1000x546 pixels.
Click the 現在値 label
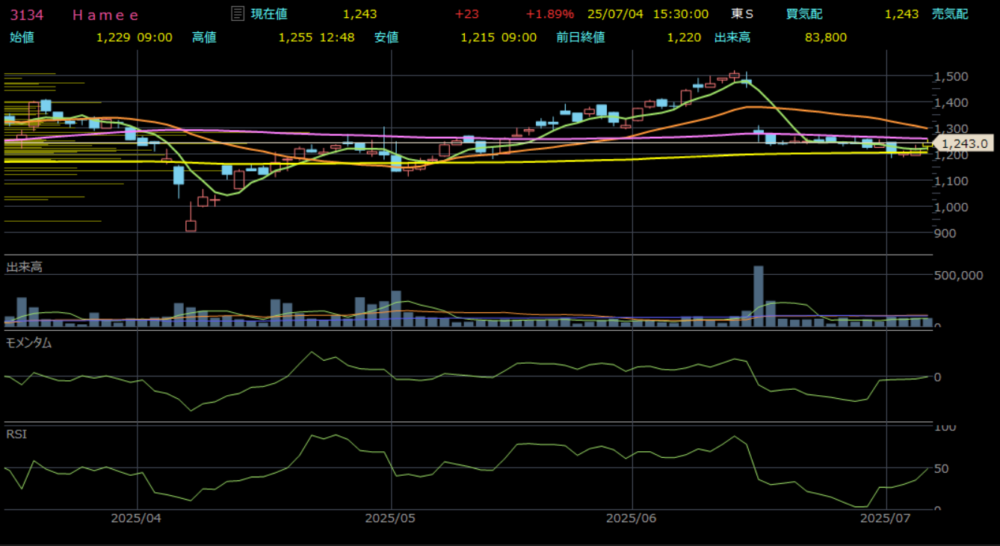pos(268,14)
